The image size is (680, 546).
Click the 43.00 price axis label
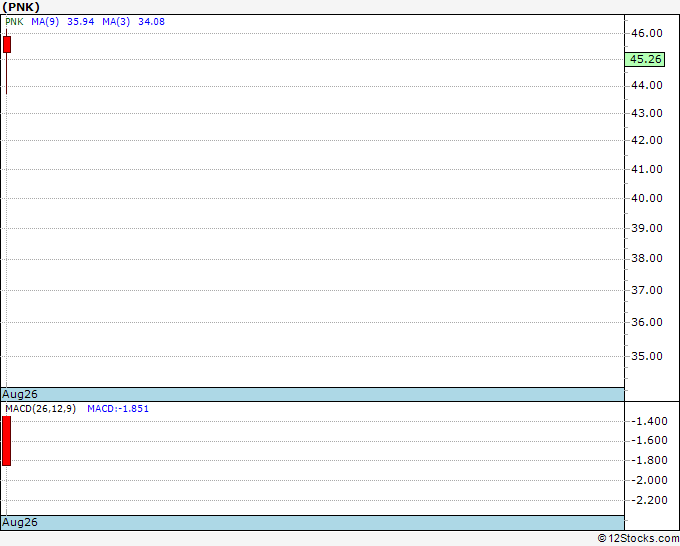click(647, 113)
